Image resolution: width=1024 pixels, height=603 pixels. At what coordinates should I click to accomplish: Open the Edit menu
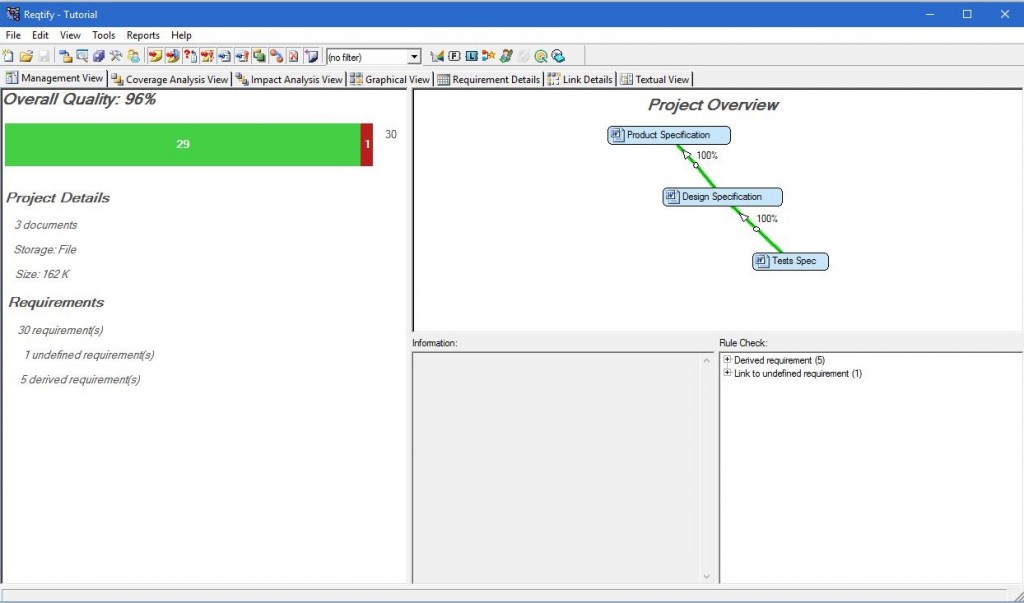coord(40,35)
